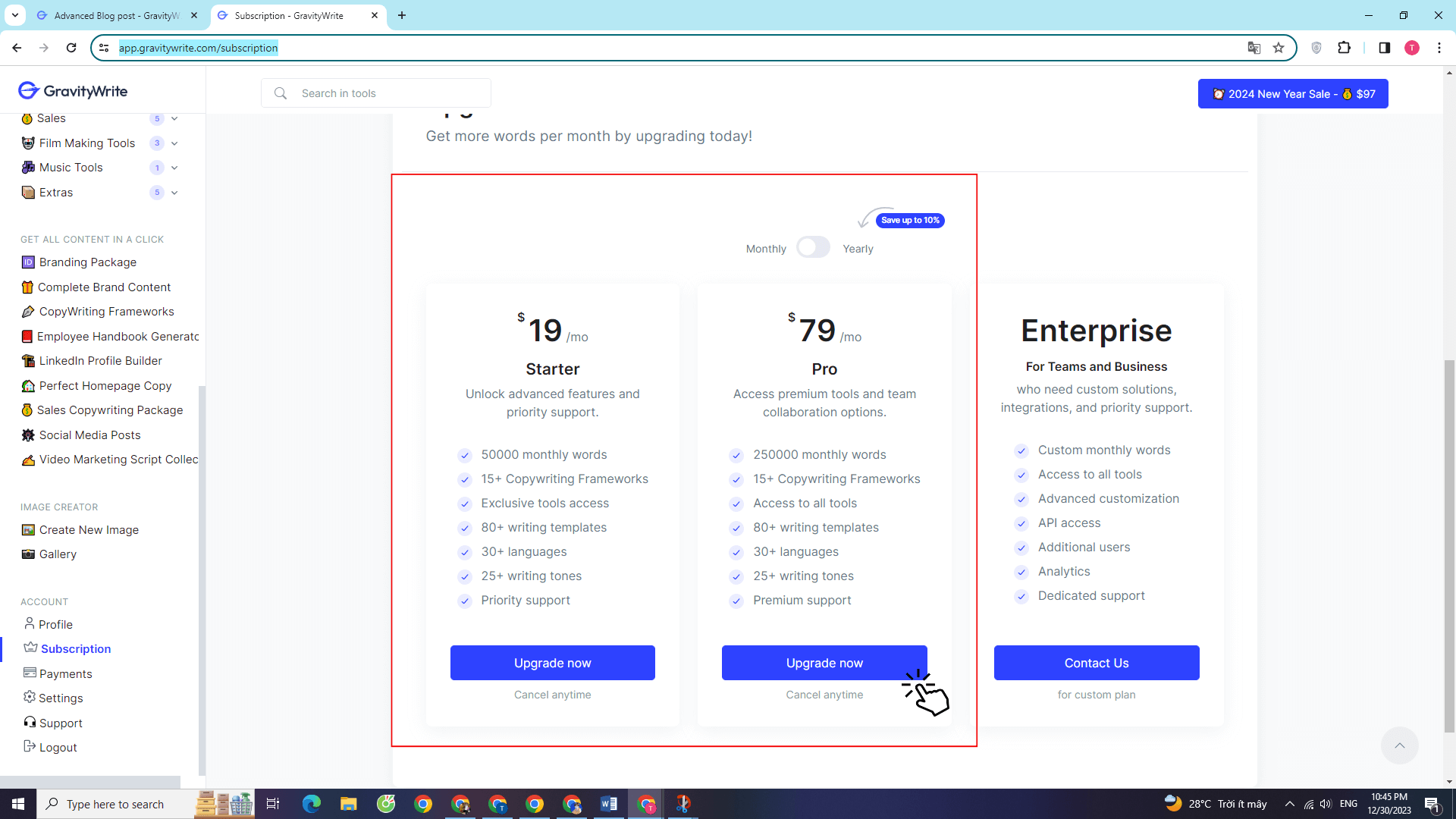Bookmark this page with the star icon
The image size is (1456, 819).
tap(1279, 48)
